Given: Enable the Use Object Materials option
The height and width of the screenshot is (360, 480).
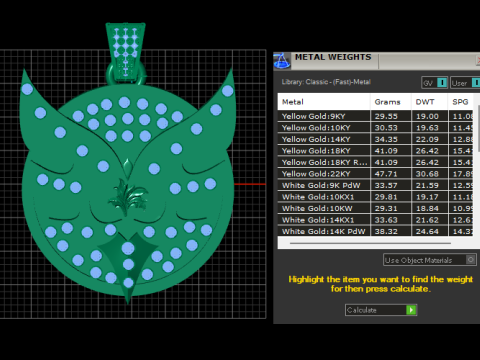Looking at the screenshot, I should click(x=430, y=260).
